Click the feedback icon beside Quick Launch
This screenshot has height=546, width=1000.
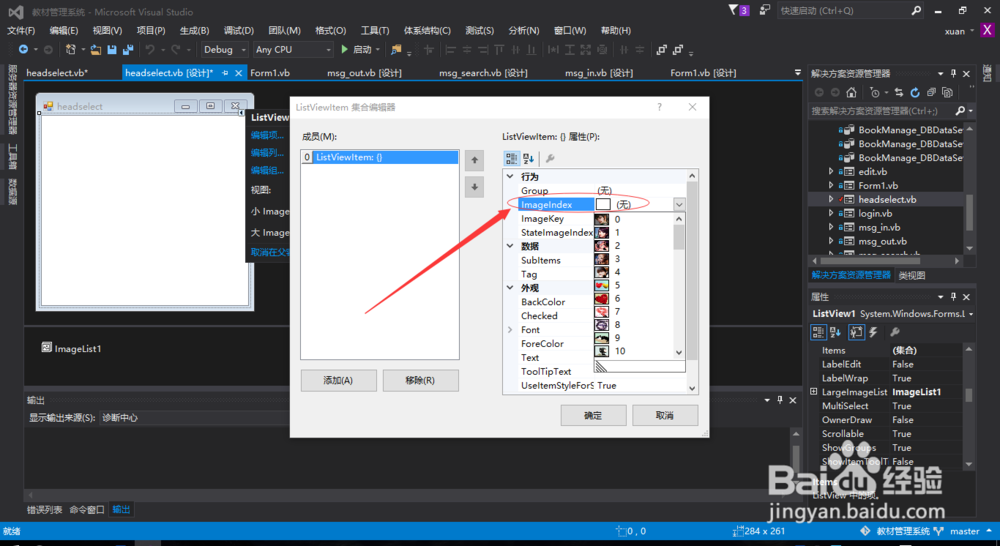point(765,10)
